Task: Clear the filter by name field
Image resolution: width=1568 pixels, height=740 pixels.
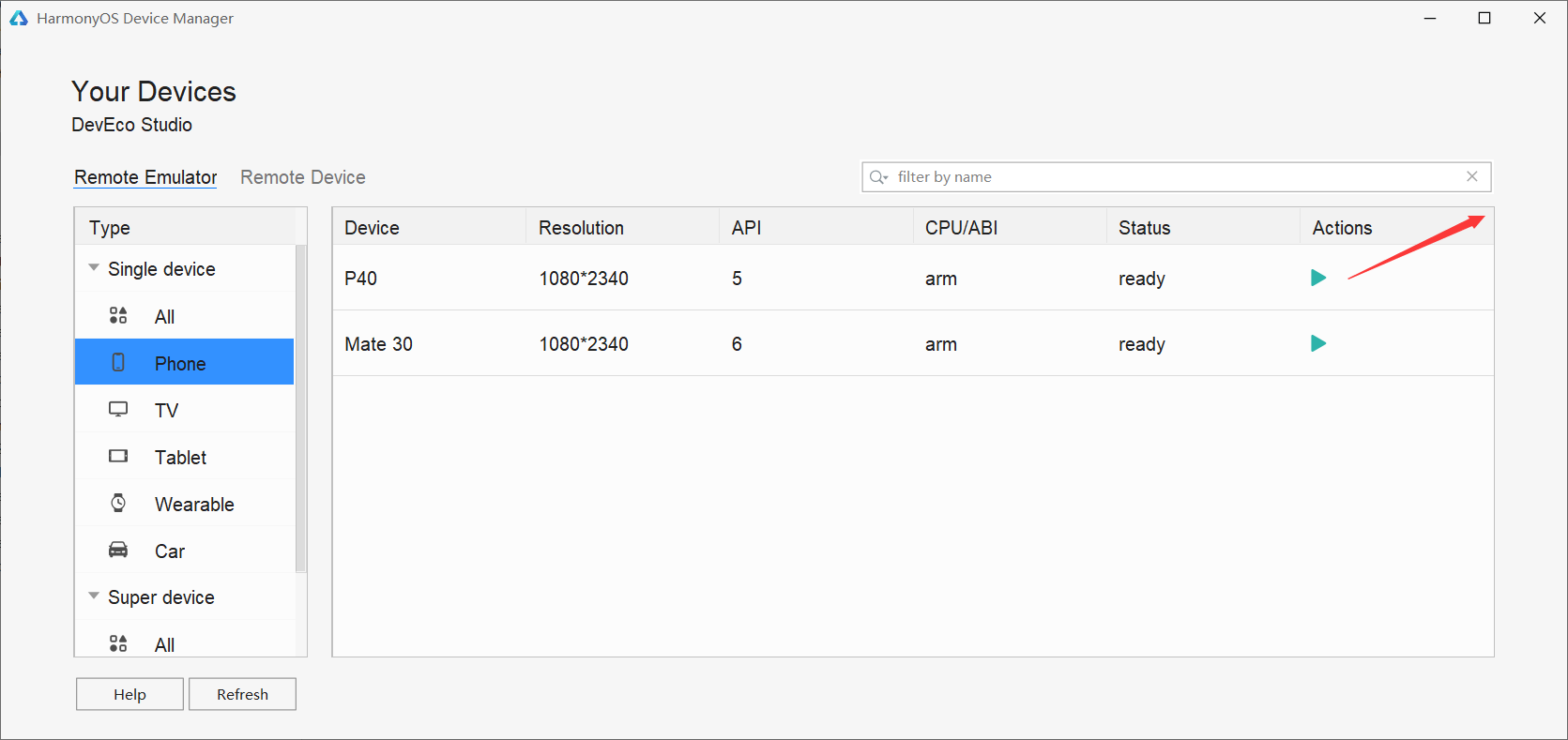Action: [1472, 176]
